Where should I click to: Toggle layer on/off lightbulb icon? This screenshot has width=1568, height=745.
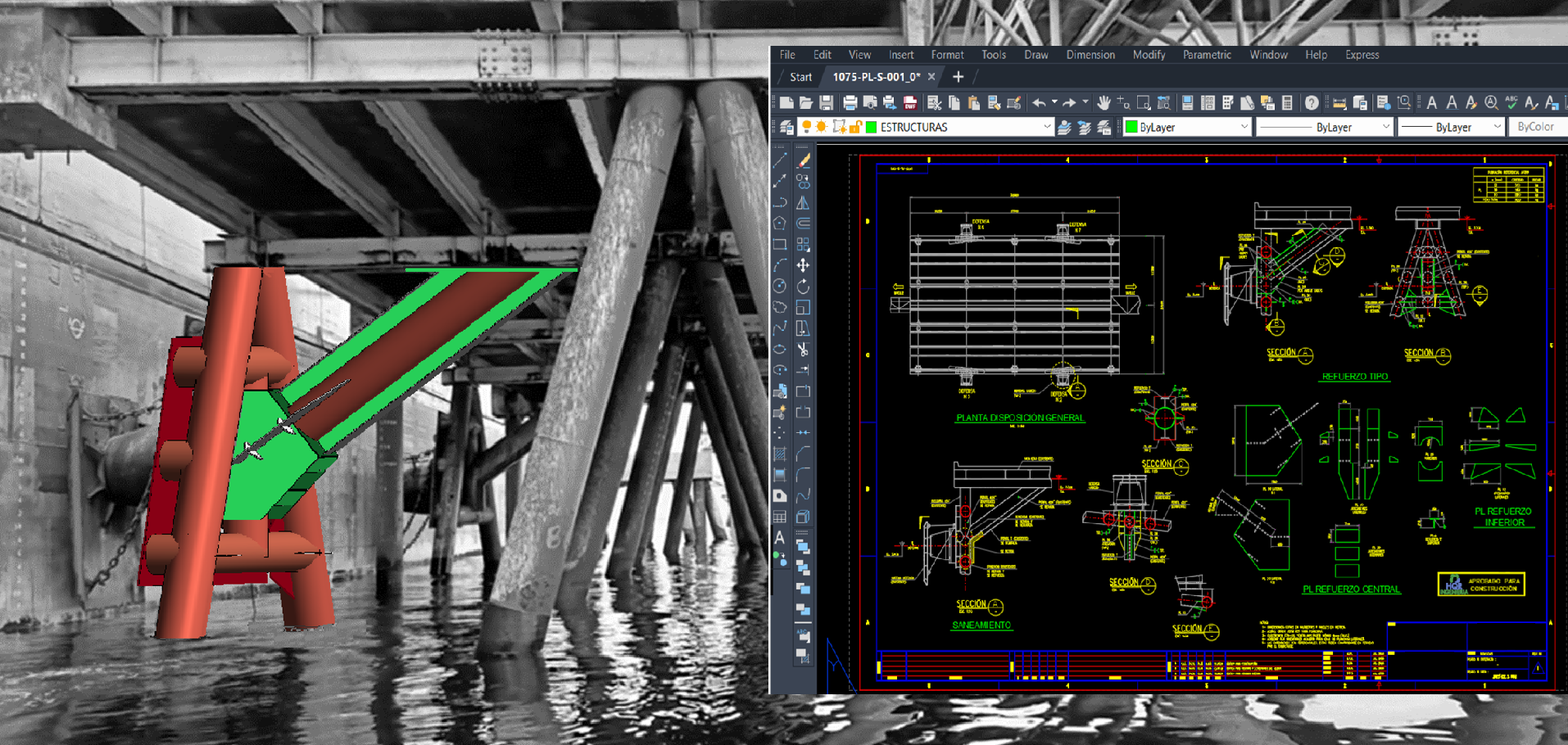pos(806,127)
